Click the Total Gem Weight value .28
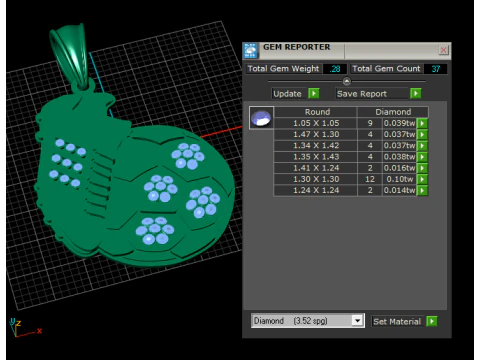 coord(335,69)
